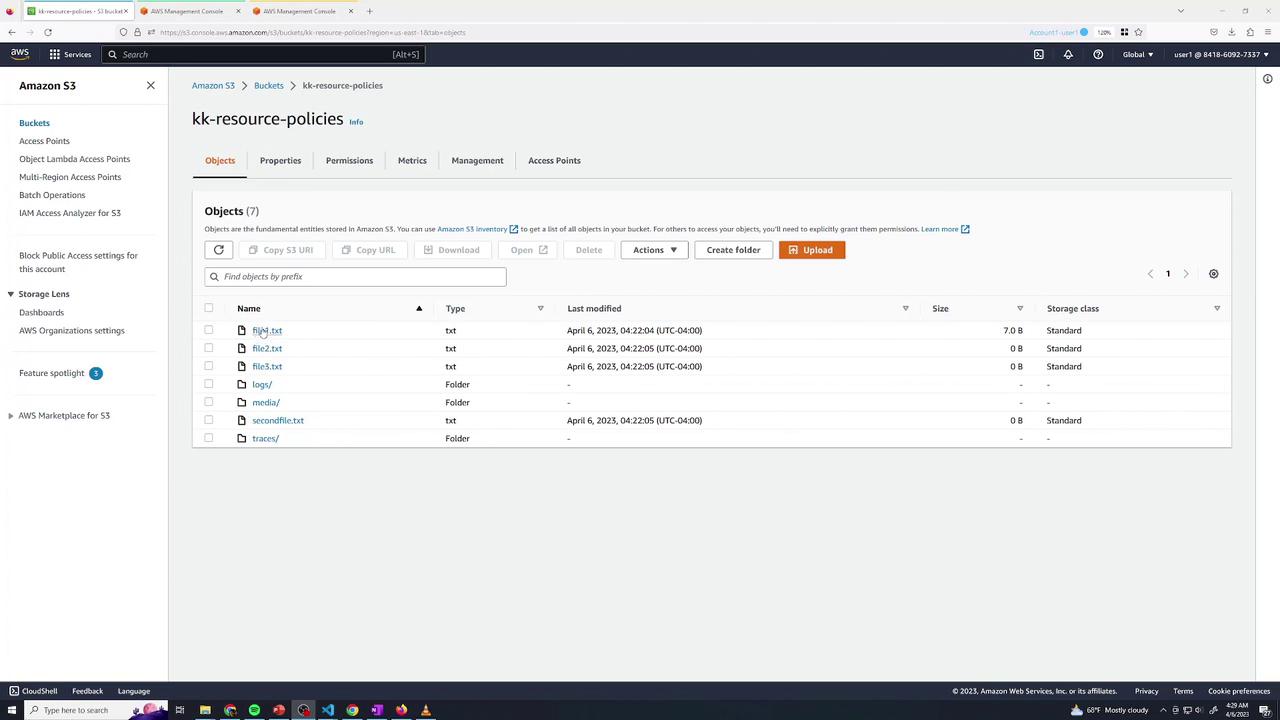Open the right-side info panel icon
1280x720 pixels.
tap(1267, 79)
